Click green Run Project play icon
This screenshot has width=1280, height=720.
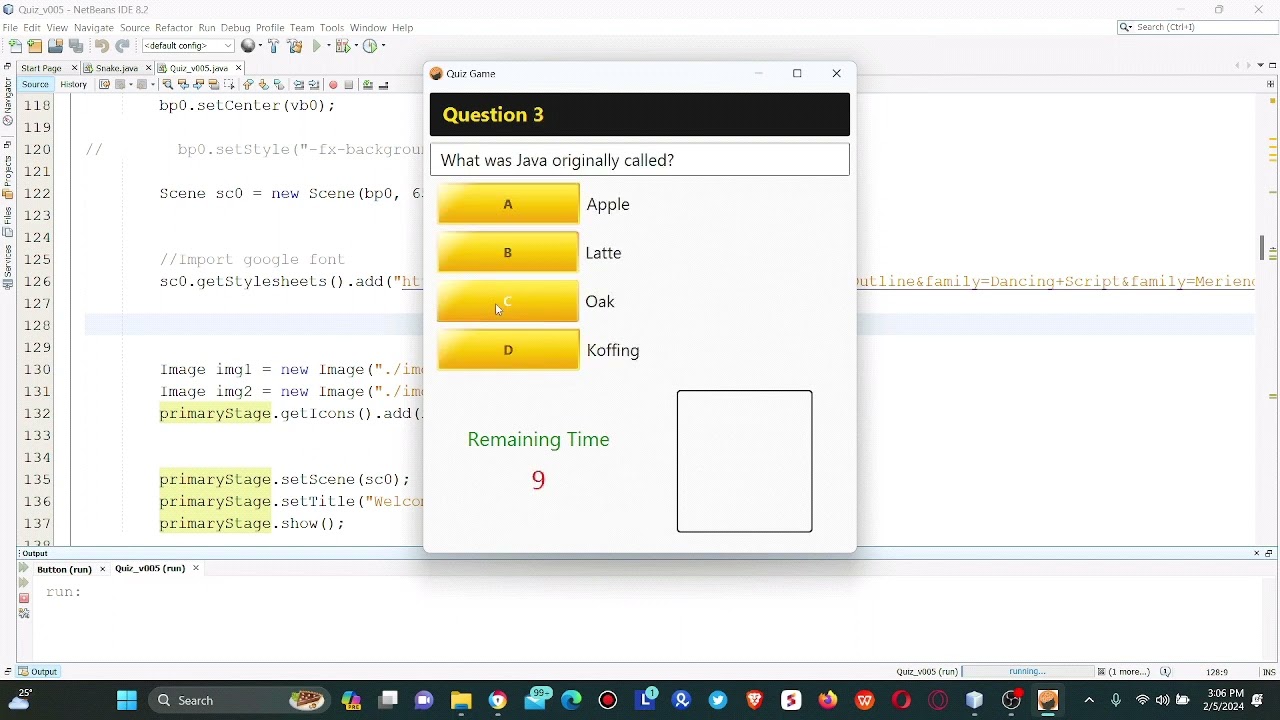pyautogui.click(x=316, y=46)
